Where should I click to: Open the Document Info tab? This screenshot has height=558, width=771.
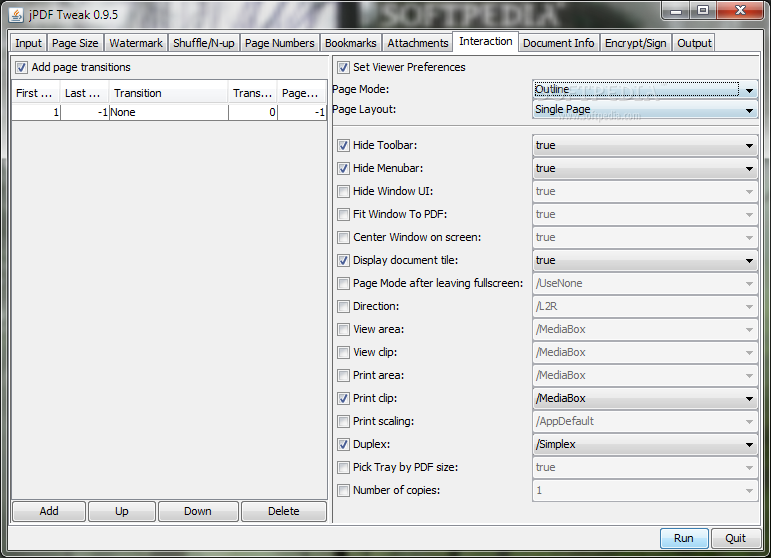pyautogui.click(x=559, y=43)
